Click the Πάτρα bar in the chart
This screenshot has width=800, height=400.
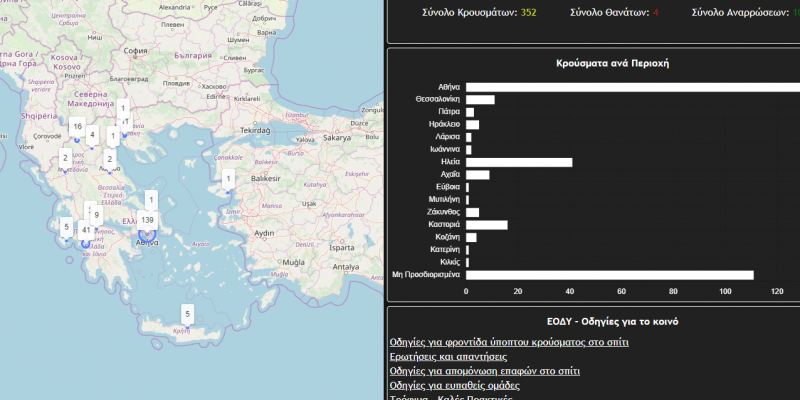coord(470,112)
